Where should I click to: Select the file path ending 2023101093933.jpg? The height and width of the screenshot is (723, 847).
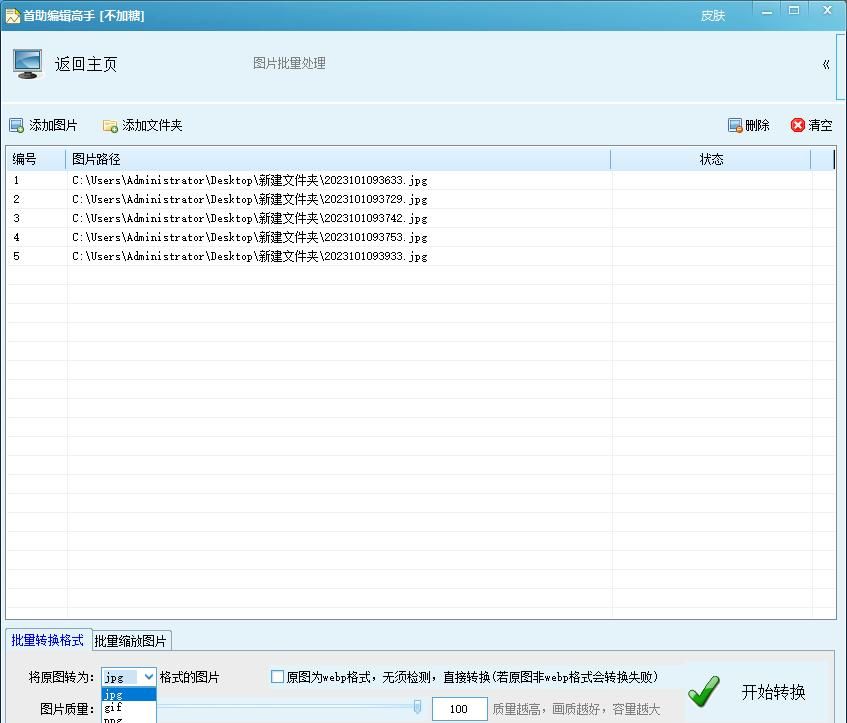pyautogui.click(x=250, y=256)
